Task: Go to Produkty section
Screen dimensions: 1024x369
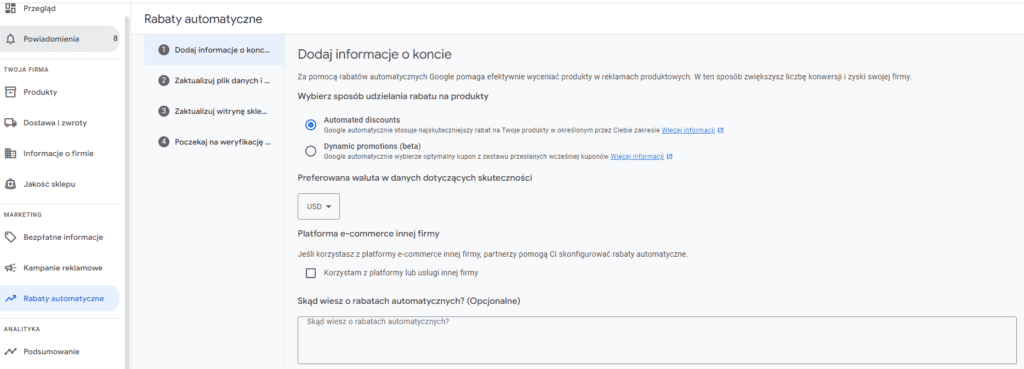Action: [x=60, y=92]
